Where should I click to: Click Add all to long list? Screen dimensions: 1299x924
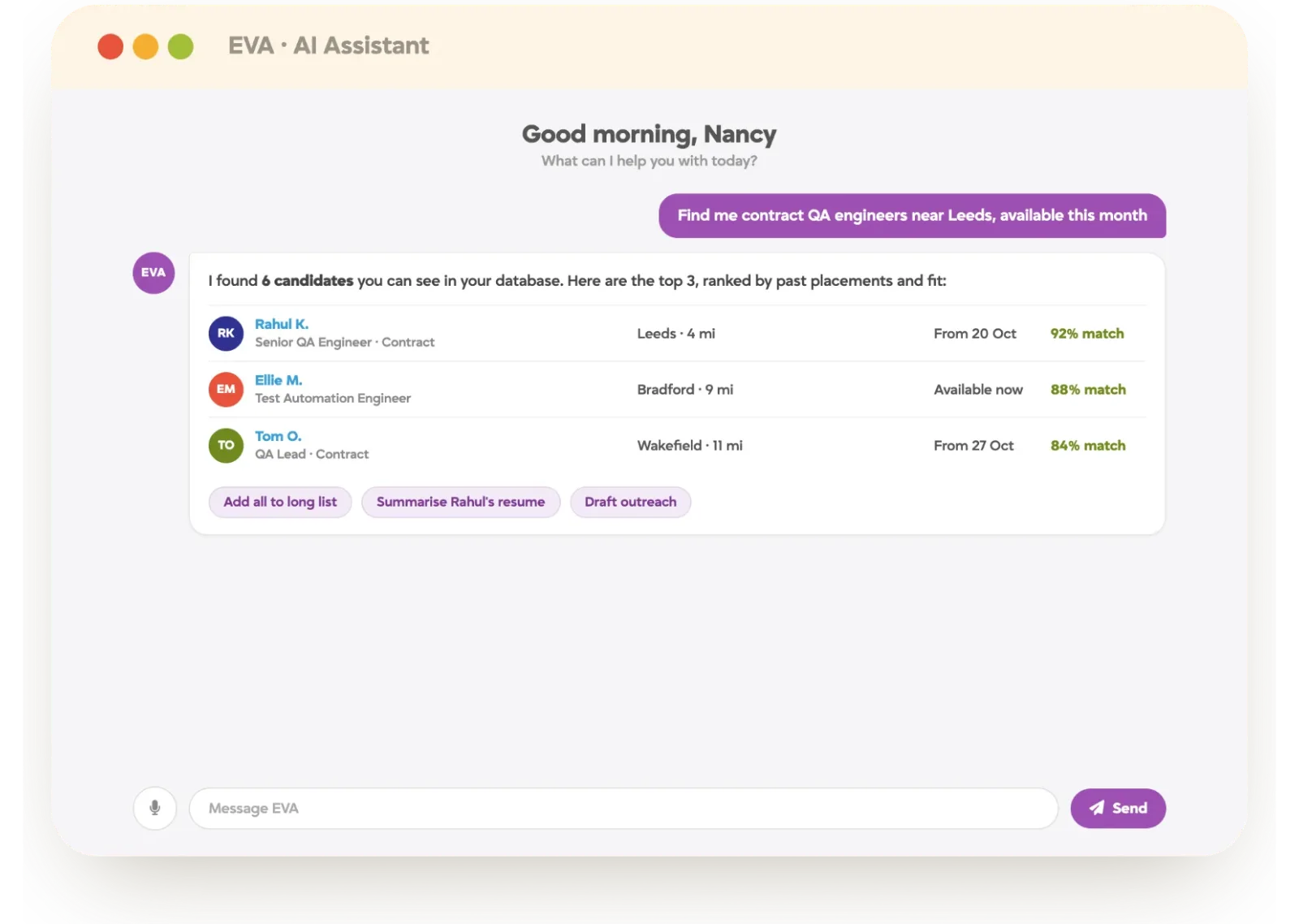click(x=280, y=502)
